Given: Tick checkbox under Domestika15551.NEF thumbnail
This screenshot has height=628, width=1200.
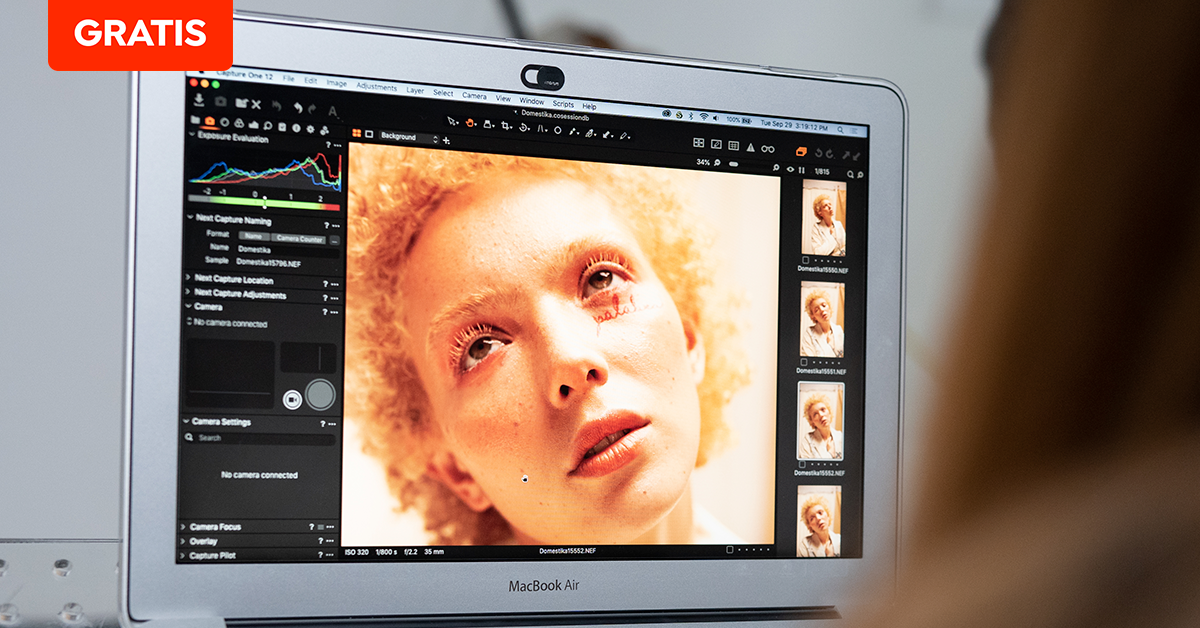Looking at the screenshot, I should [804, 362].
